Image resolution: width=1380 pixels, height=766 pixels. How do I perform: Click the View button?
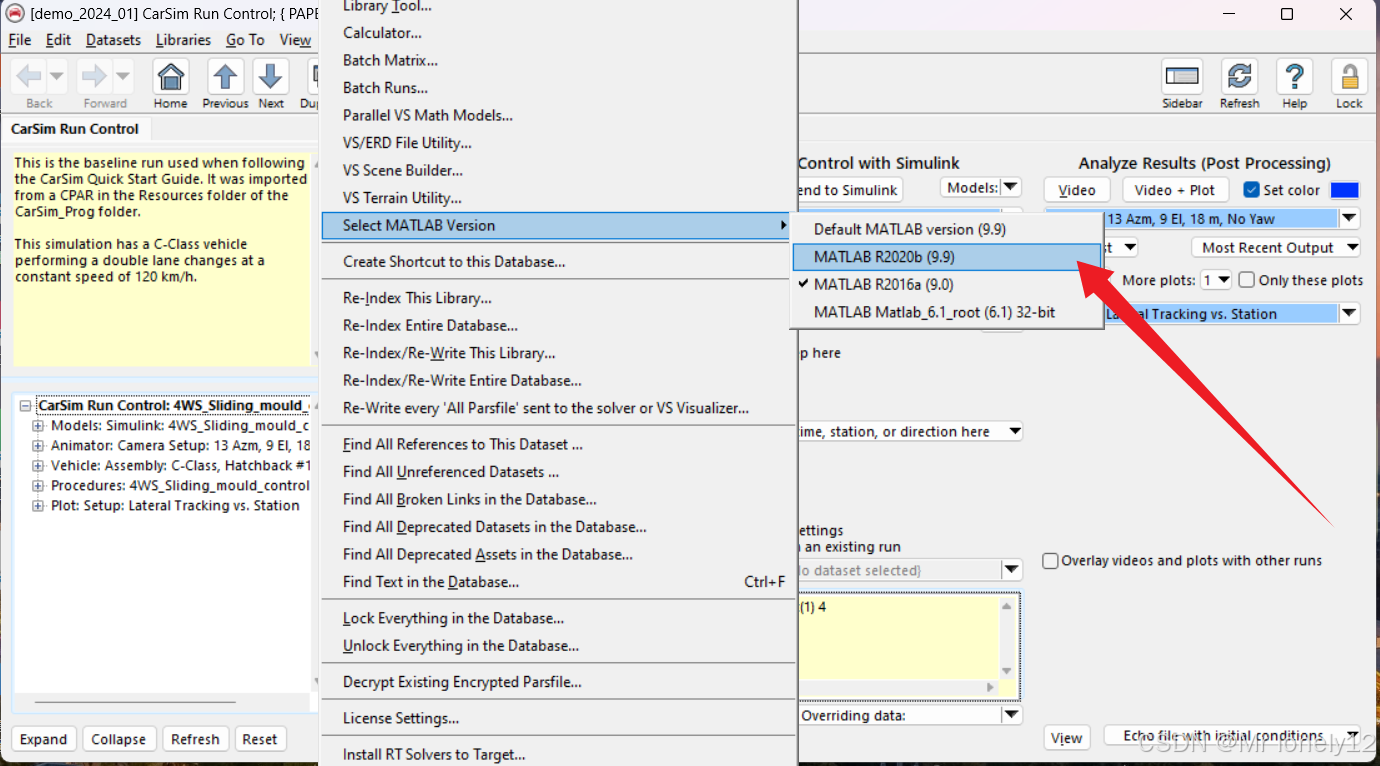tap(1067, 738)
